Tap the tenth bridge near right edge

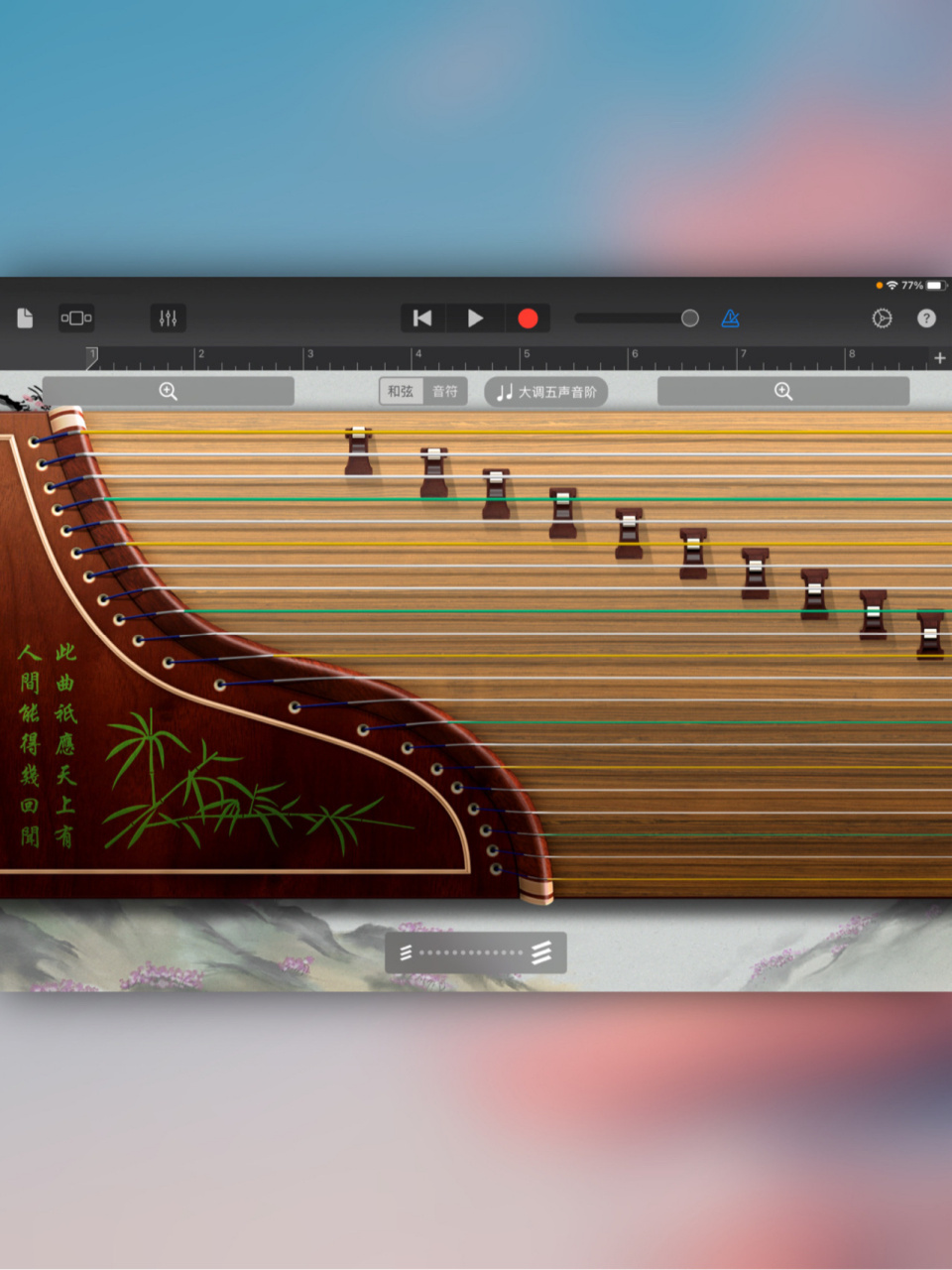coord(930,636)
